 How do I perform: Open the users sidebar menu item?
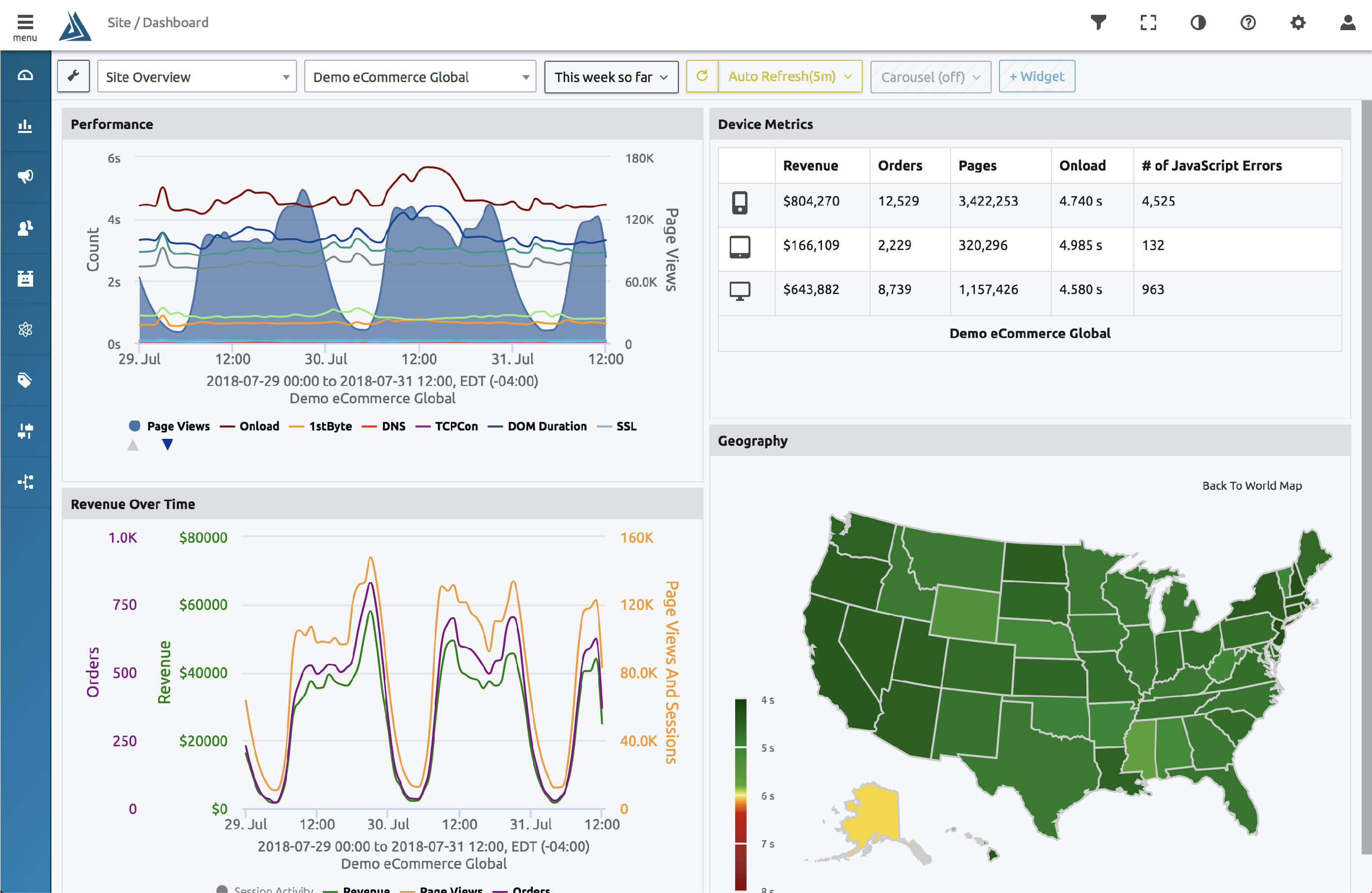(x=25, y=228)
